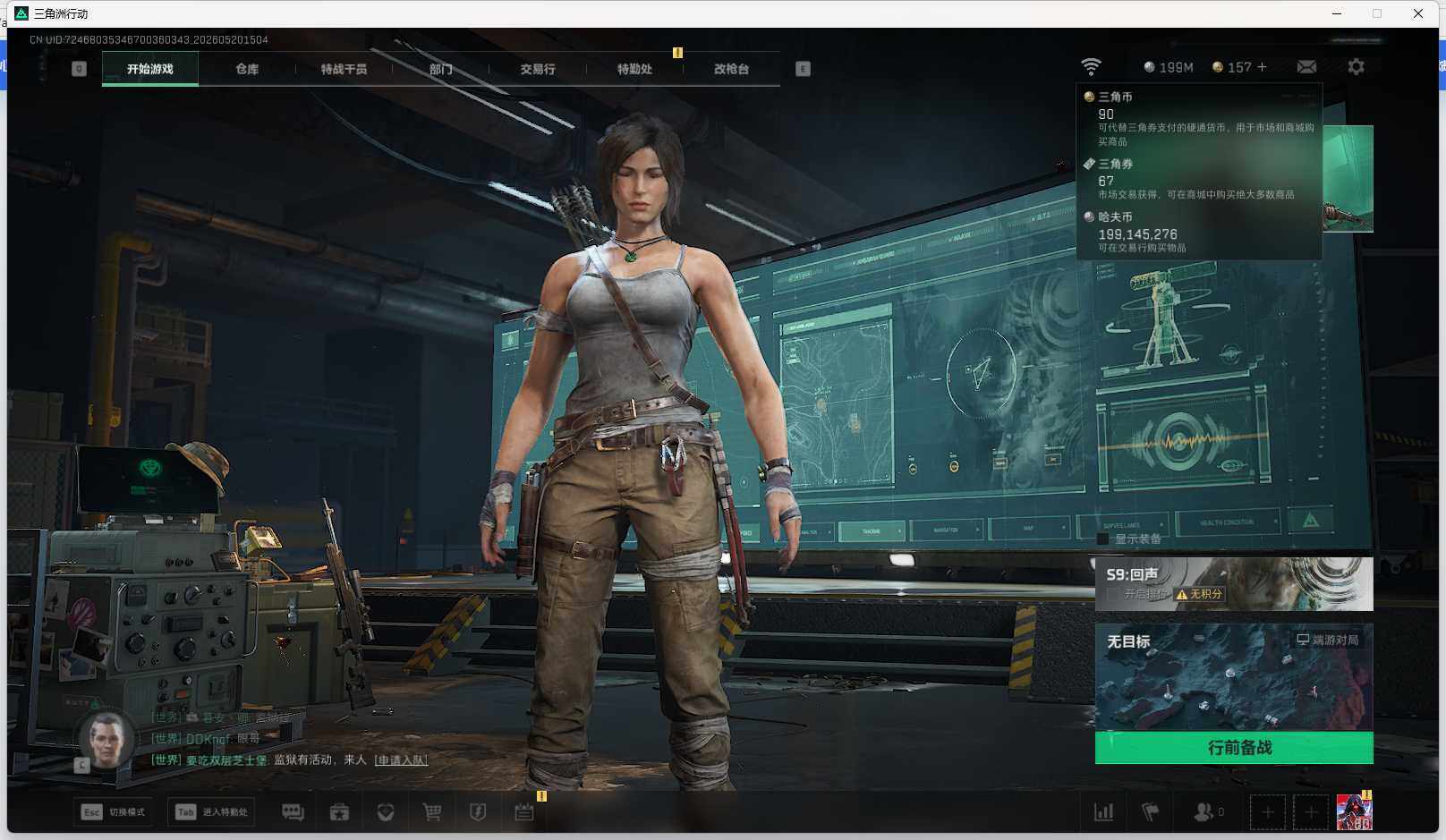Open the settings gear icon
Image resolution: width=1446 pixels, height=840 pixels.
tap(1356, 67)
